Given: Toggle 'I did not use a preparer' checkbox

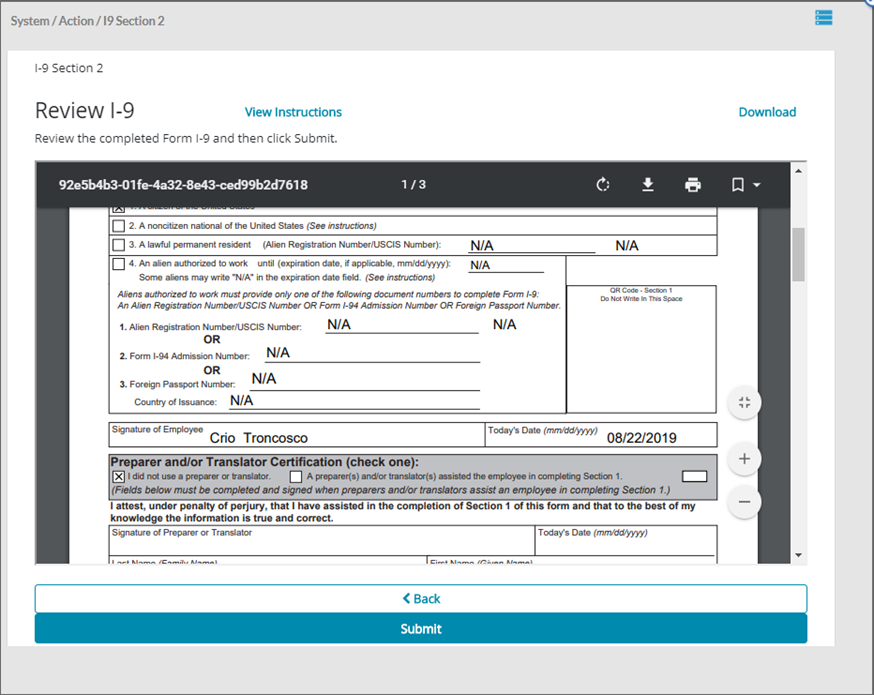Looking at the screenshot, I should 118,477.
